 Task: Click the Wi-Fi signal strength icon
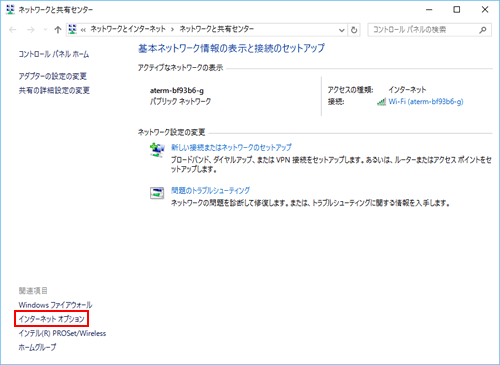point(382,102)
